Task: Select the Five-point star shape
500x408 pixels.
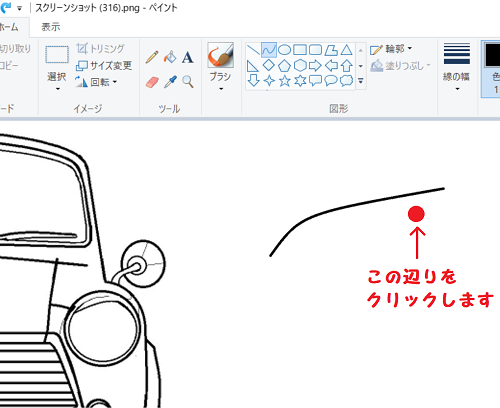Action: pyautogui.click(x=284, y=81)
